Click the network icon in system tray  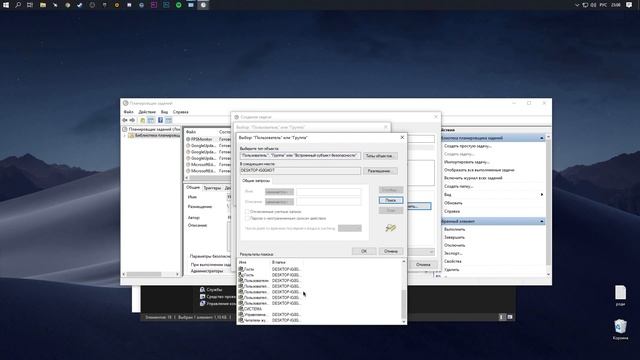point(585,5)
